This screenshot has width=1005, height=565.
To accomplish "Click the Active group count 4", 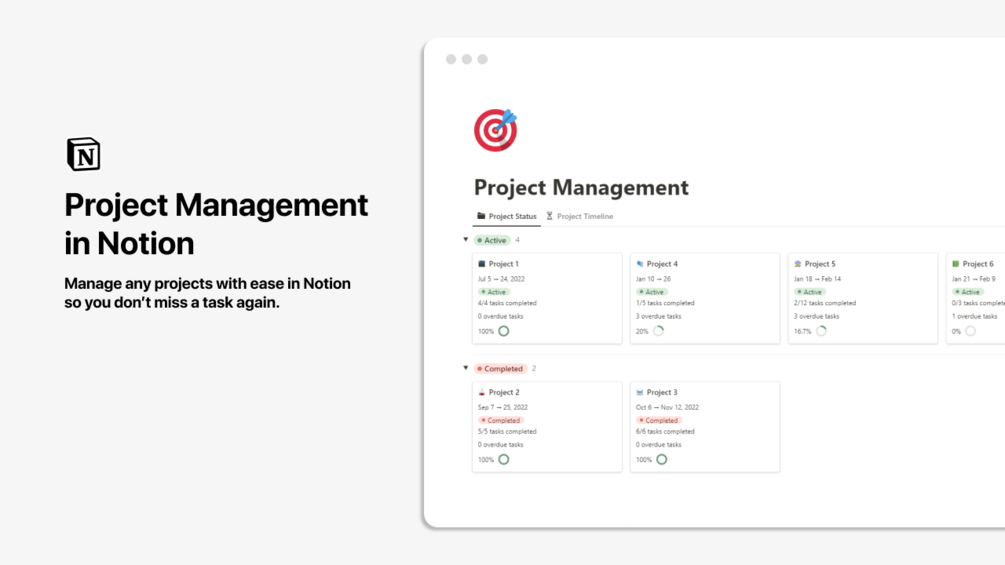I will pyautogui.click(x=517, y=240).
